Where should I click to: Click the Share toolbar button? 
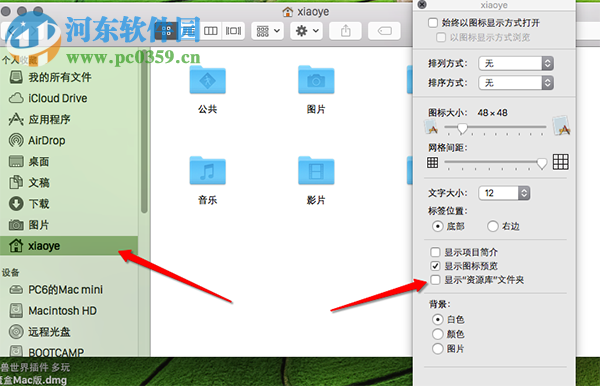coord(346,31)
